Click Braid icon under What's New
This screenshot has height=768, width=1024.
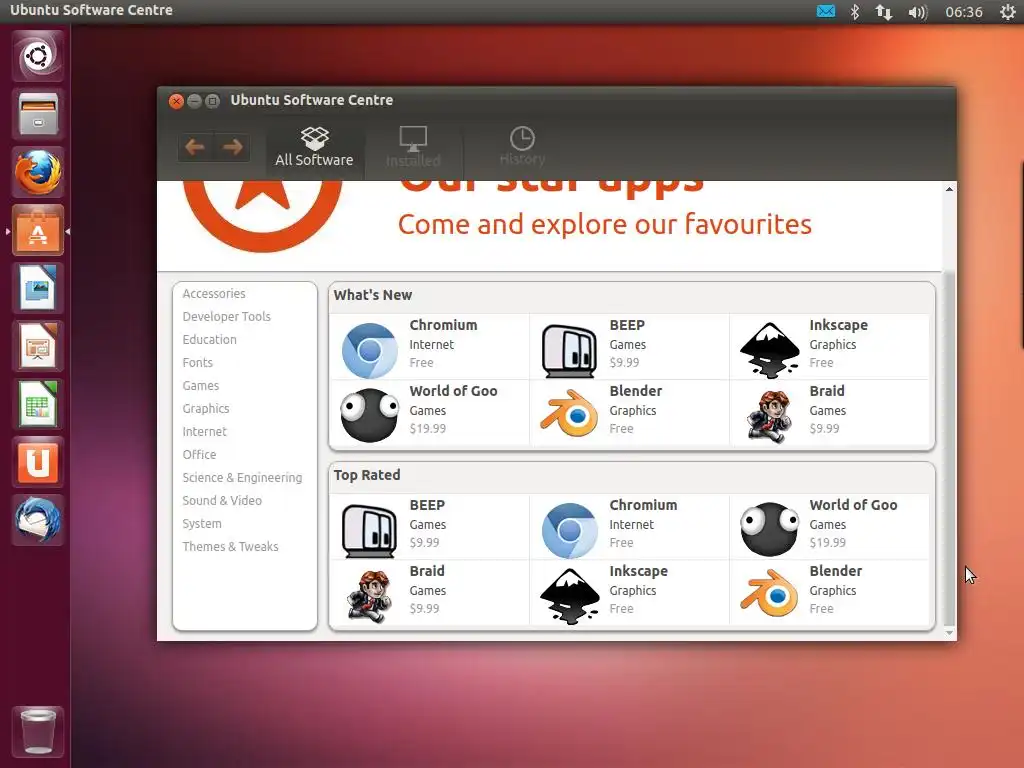coord(769,417)
